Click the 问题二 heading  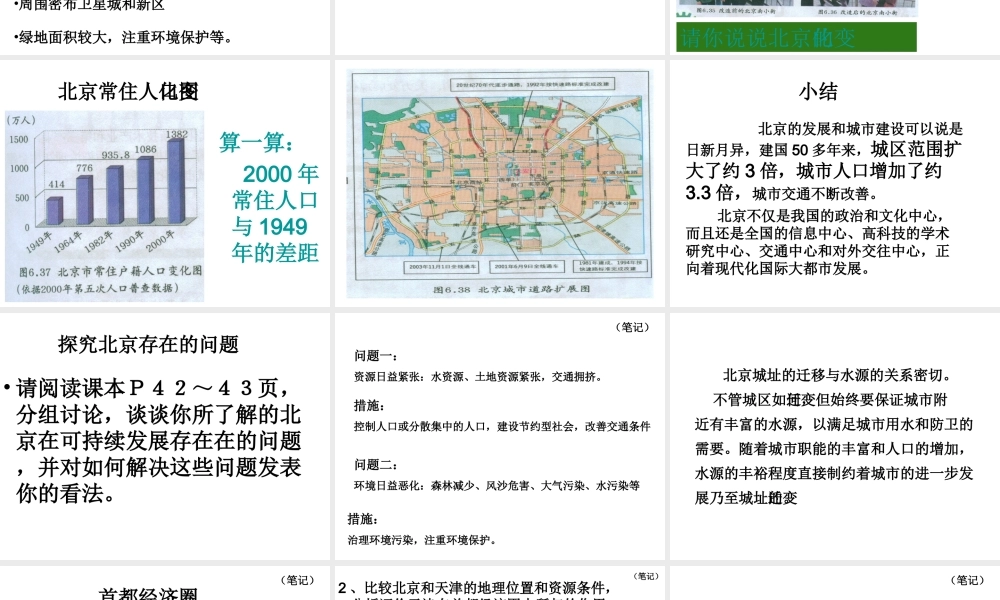[377, 465]
